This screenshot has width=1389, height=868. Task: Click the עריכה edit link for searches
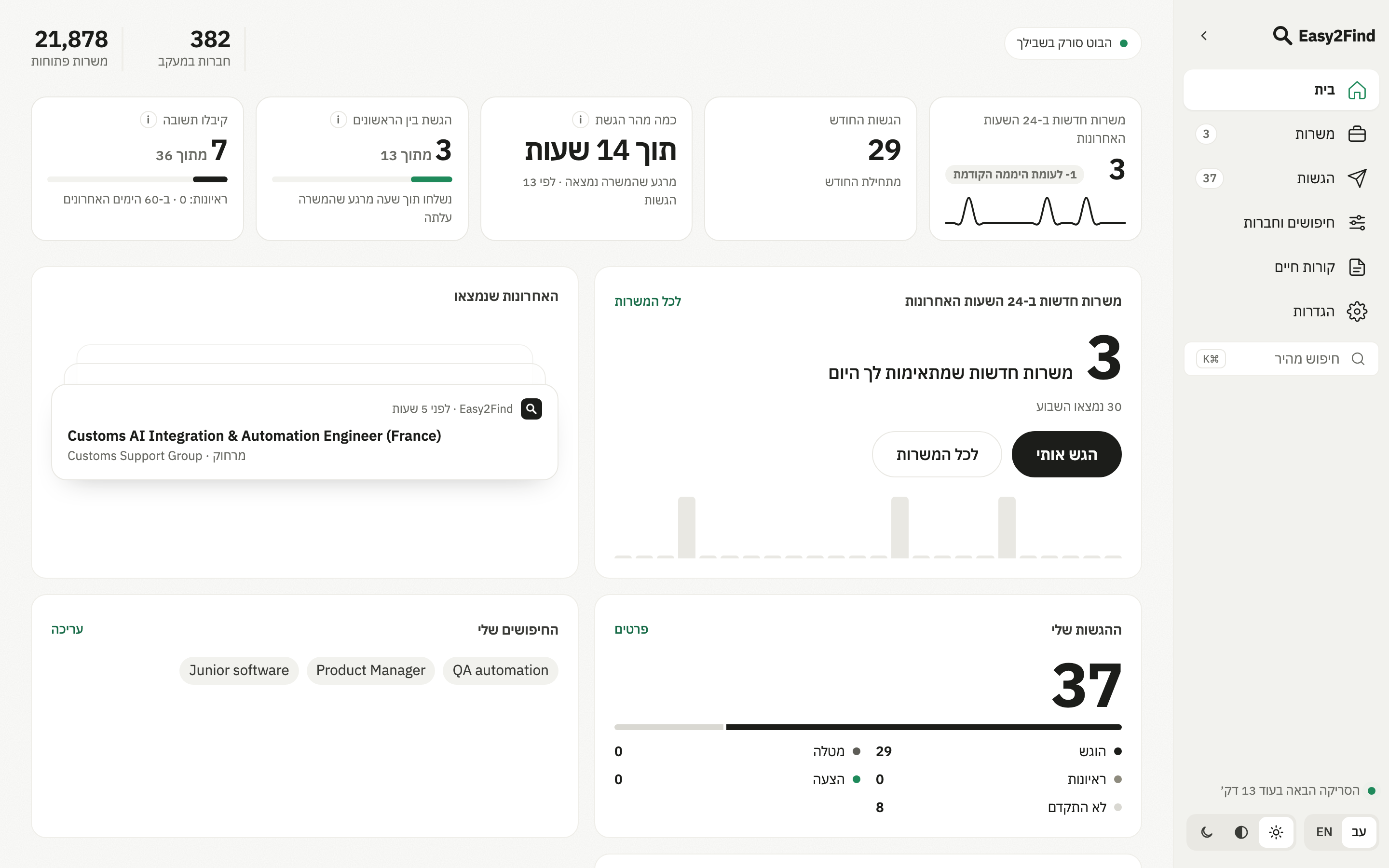67,629
